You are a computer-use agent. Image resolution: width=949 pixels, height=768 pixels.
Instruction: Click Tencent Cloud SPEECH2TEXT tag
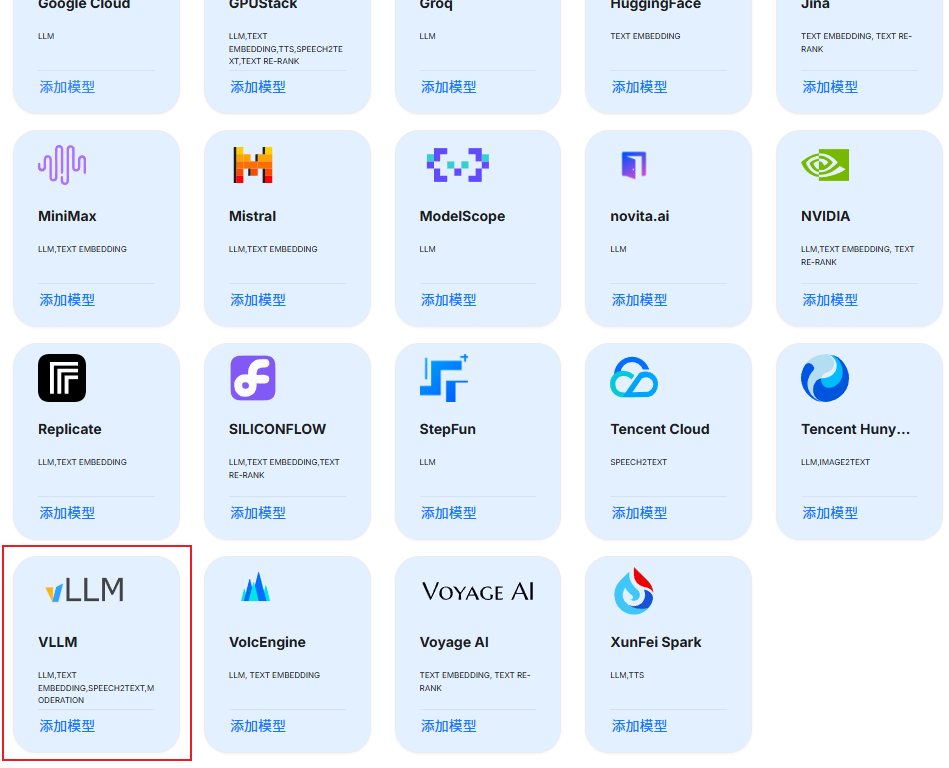tap(639, 462)
